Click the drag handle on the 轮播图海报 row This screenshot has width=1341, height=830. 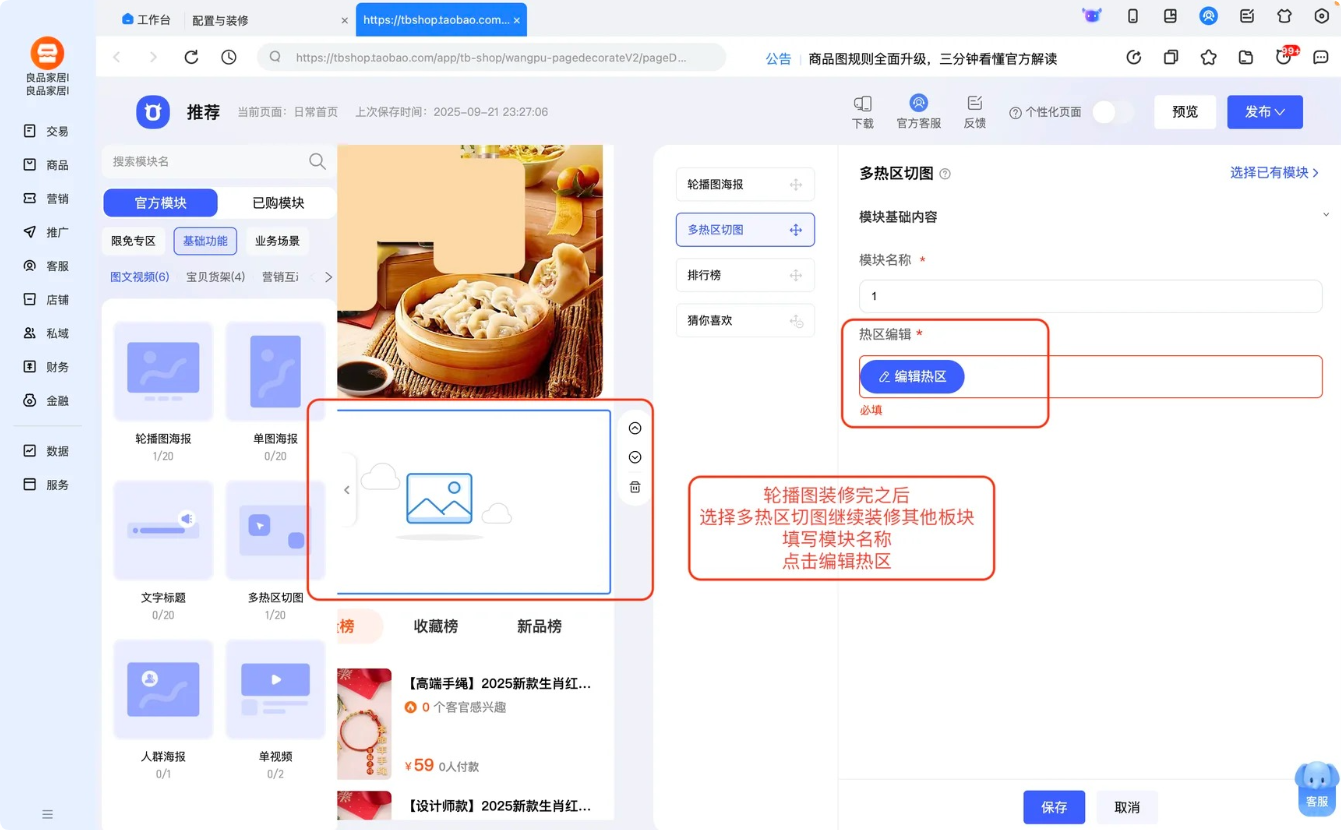tap(796, 185)
